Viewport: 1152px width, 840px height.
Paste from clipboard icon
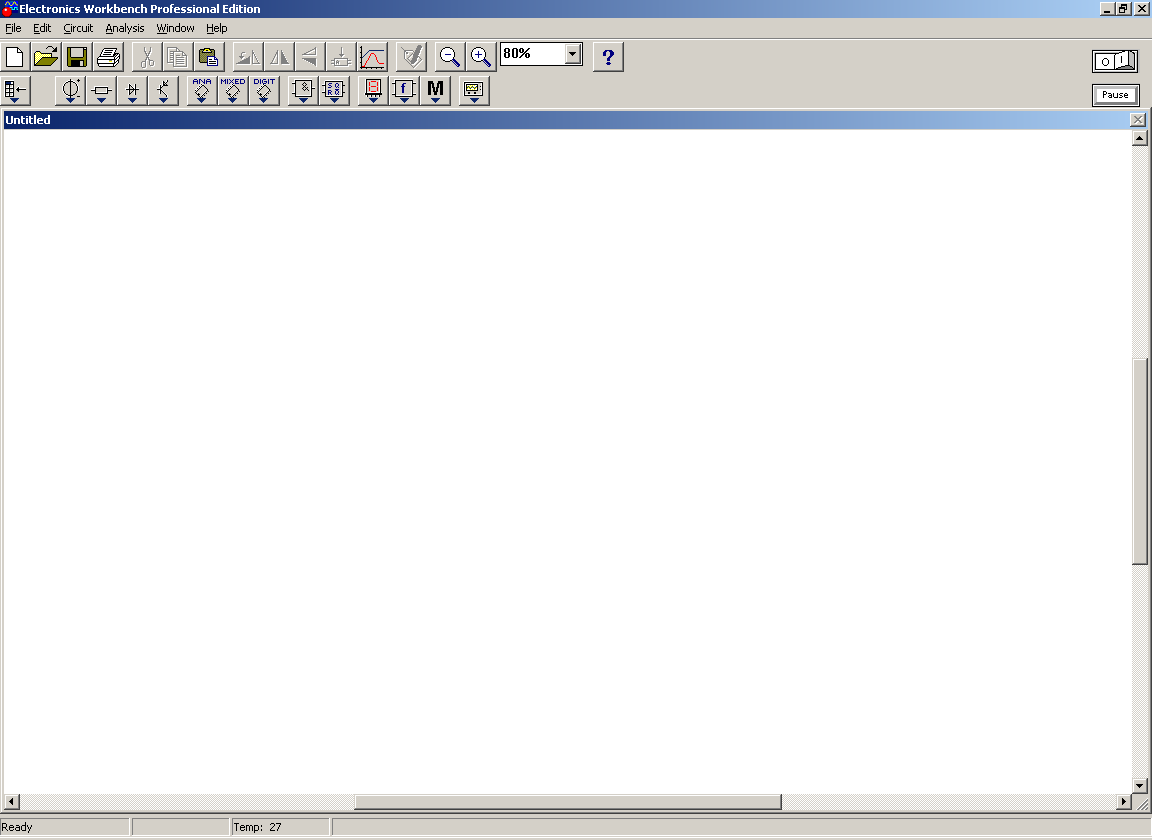[x=209, y=57]
